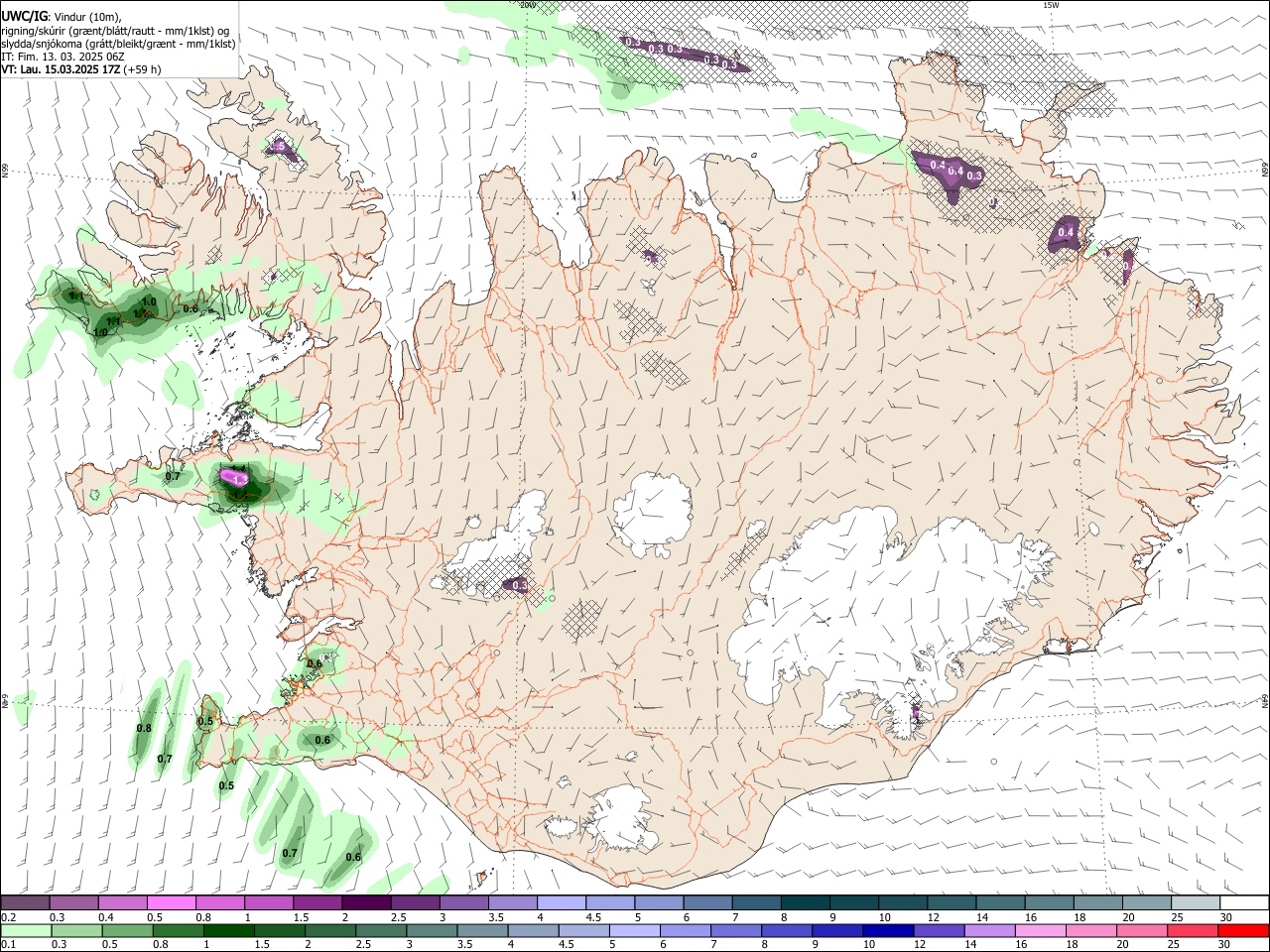Click the 4.5 tick label in the upper legend row
1270x952 pixels.
[593, 917]
